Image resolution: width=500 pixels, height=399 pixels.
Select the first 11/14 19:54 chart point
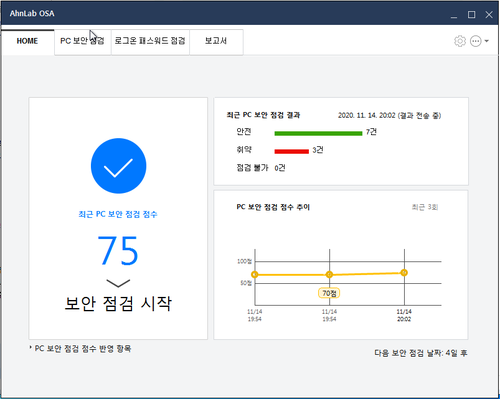[255, 275]
